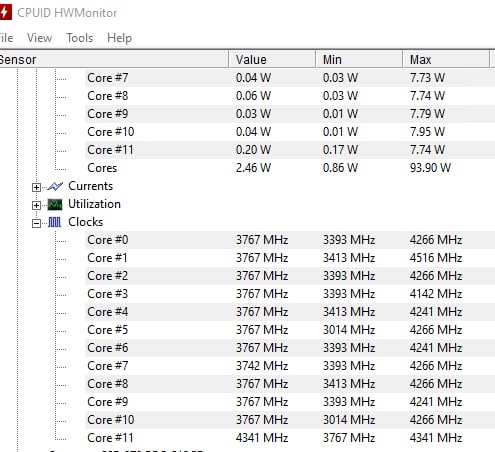
Task: Open the View menu
Action: pos(39,38)
